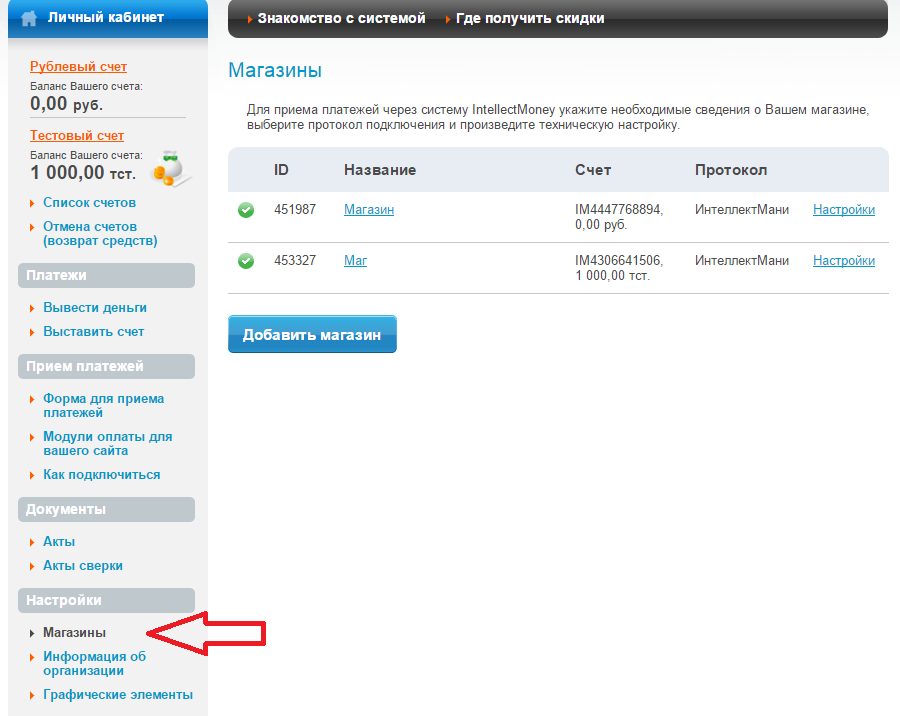Click the home icon beside Личный кабинет

tap(30, 18)
